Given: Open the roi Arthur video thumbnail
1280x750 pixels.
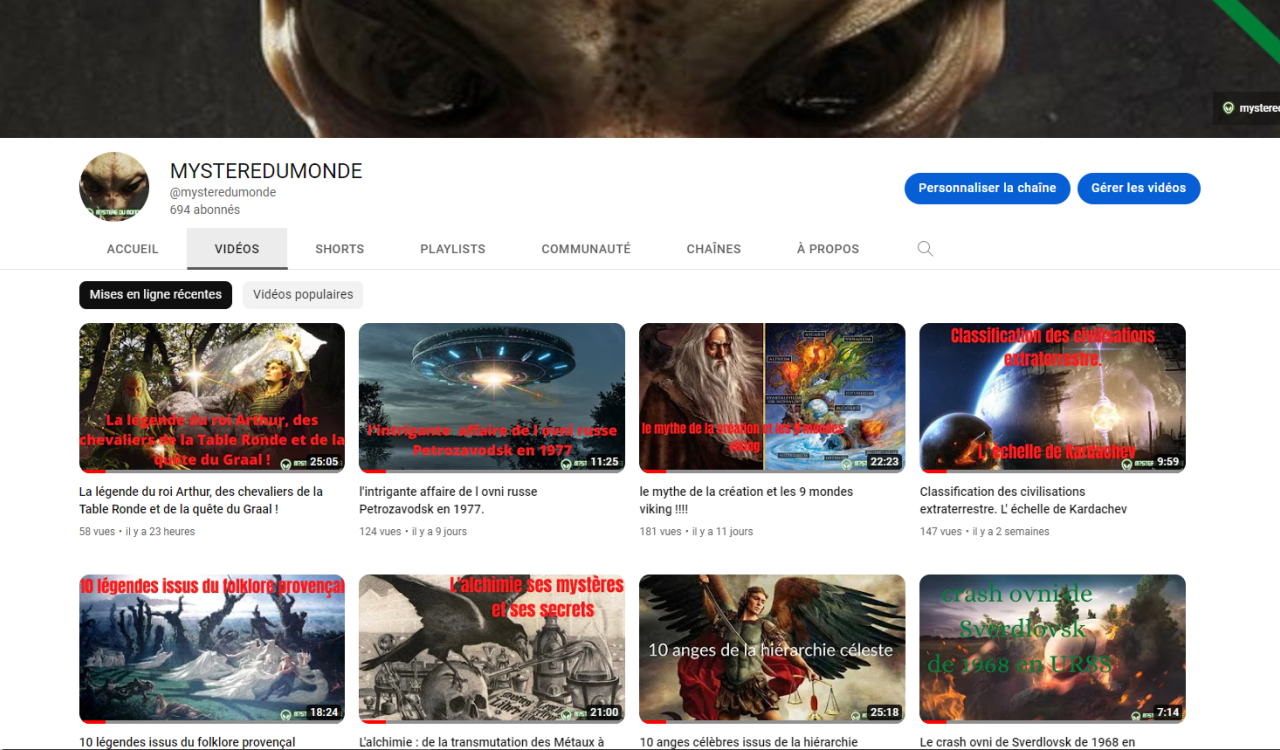Looking at the screenshot, I should (212, 398).
